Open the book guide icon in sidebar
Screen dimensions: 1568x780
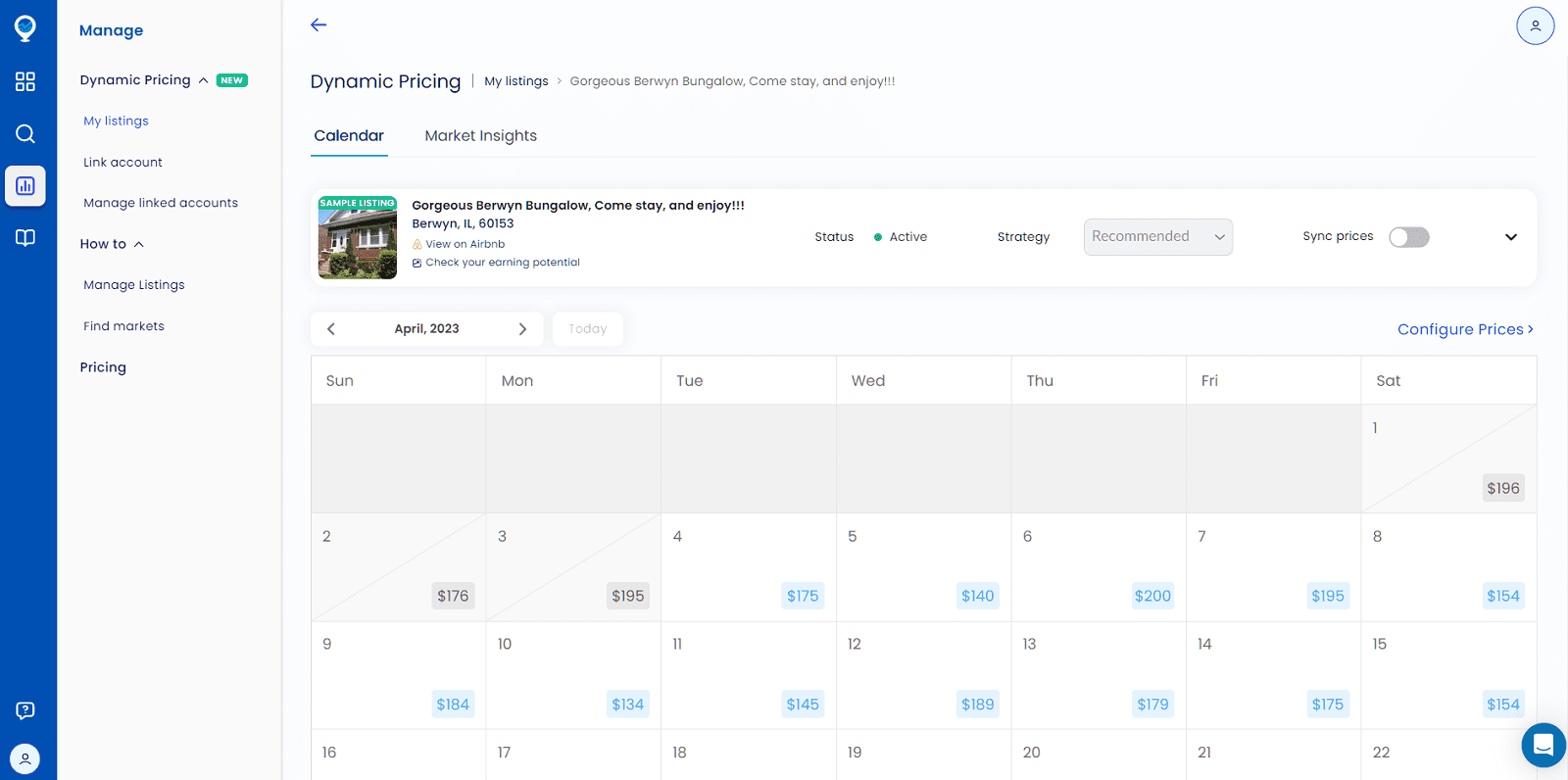tap(25, 238)
